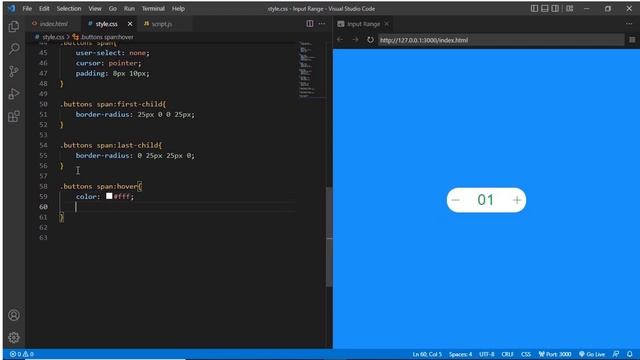This screenshot has width=640, height=360.
Task: Open the Run menu
Action: pyautogui.click(x=129, y=8)
